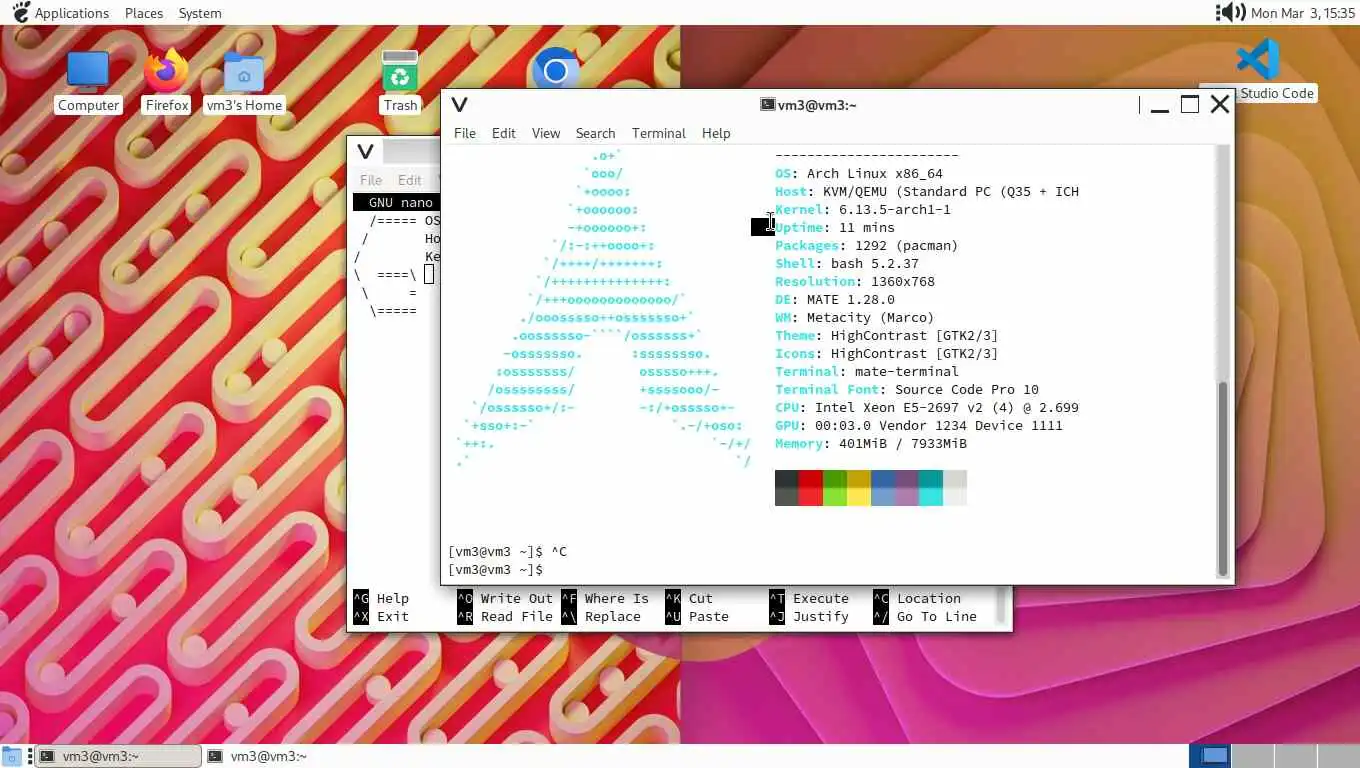
Task: Launch Firefox from the desktop
Action: pos(166,82)
